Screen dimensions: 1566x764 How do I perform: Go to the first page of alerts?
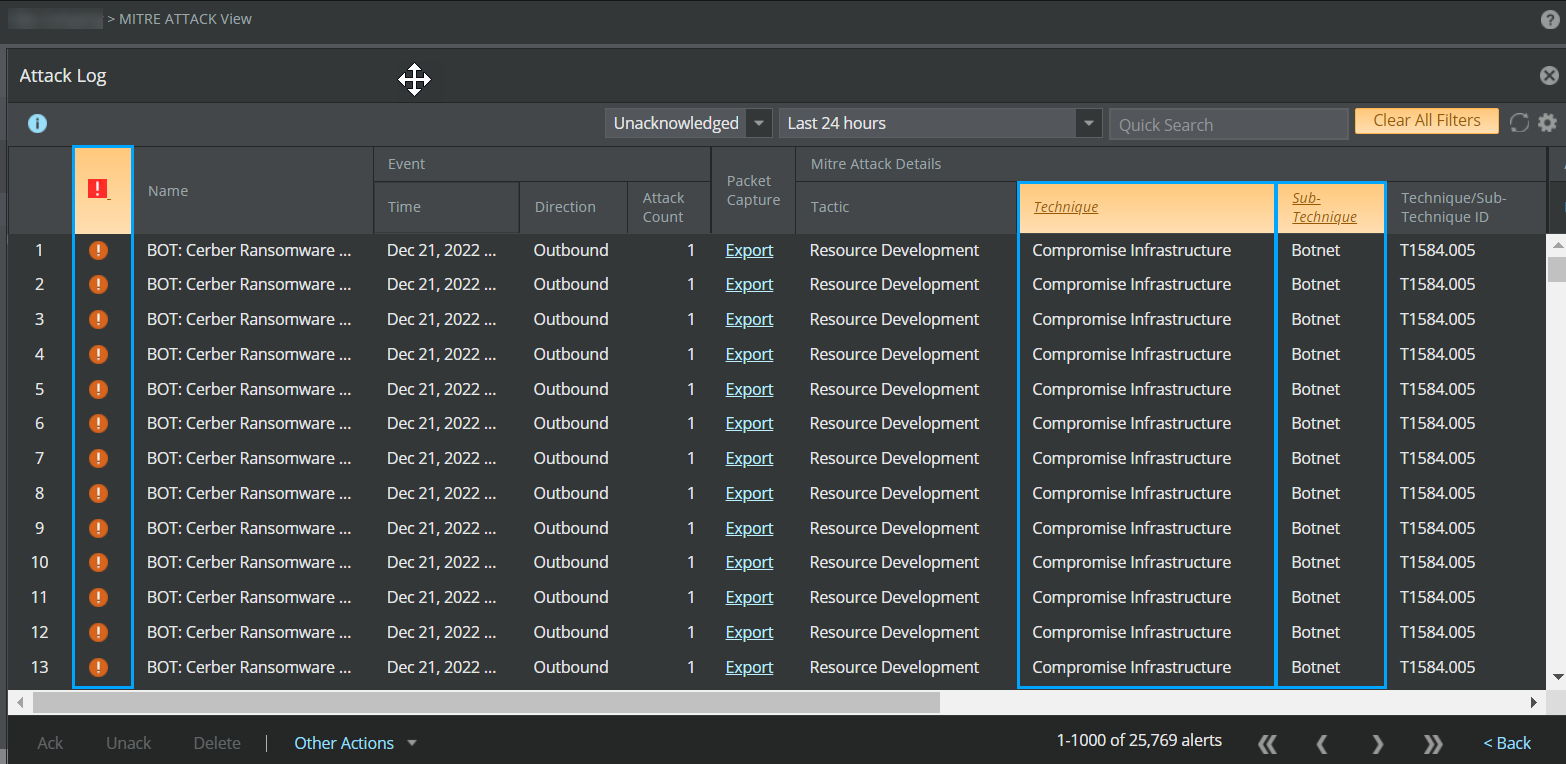pos(1268,743)
